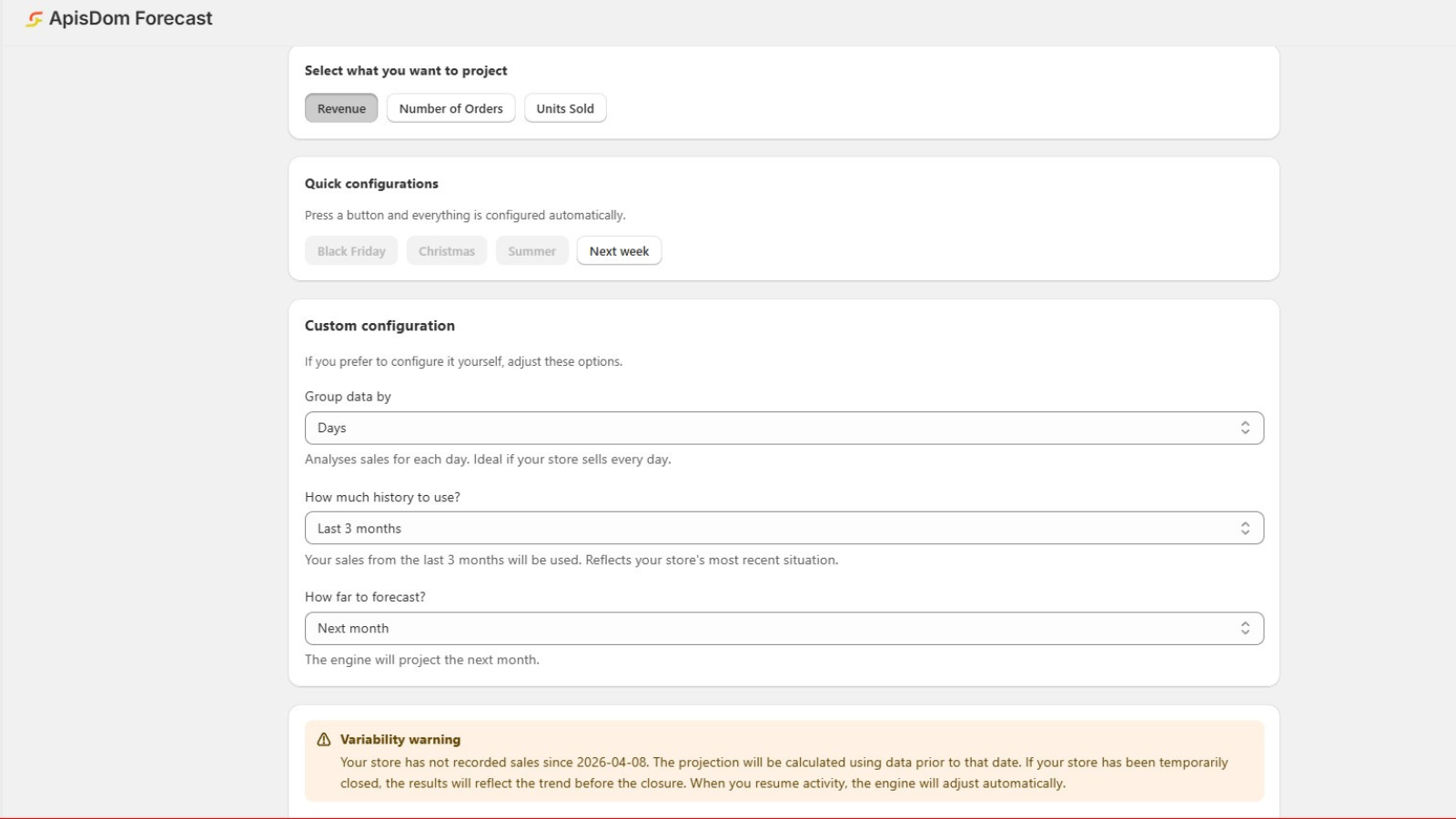Image resolution: width=1456 pixels, height=819 pixels.
Task: Click 'If you prefer to configure it yourself' text
Action: tap(463, 361)
